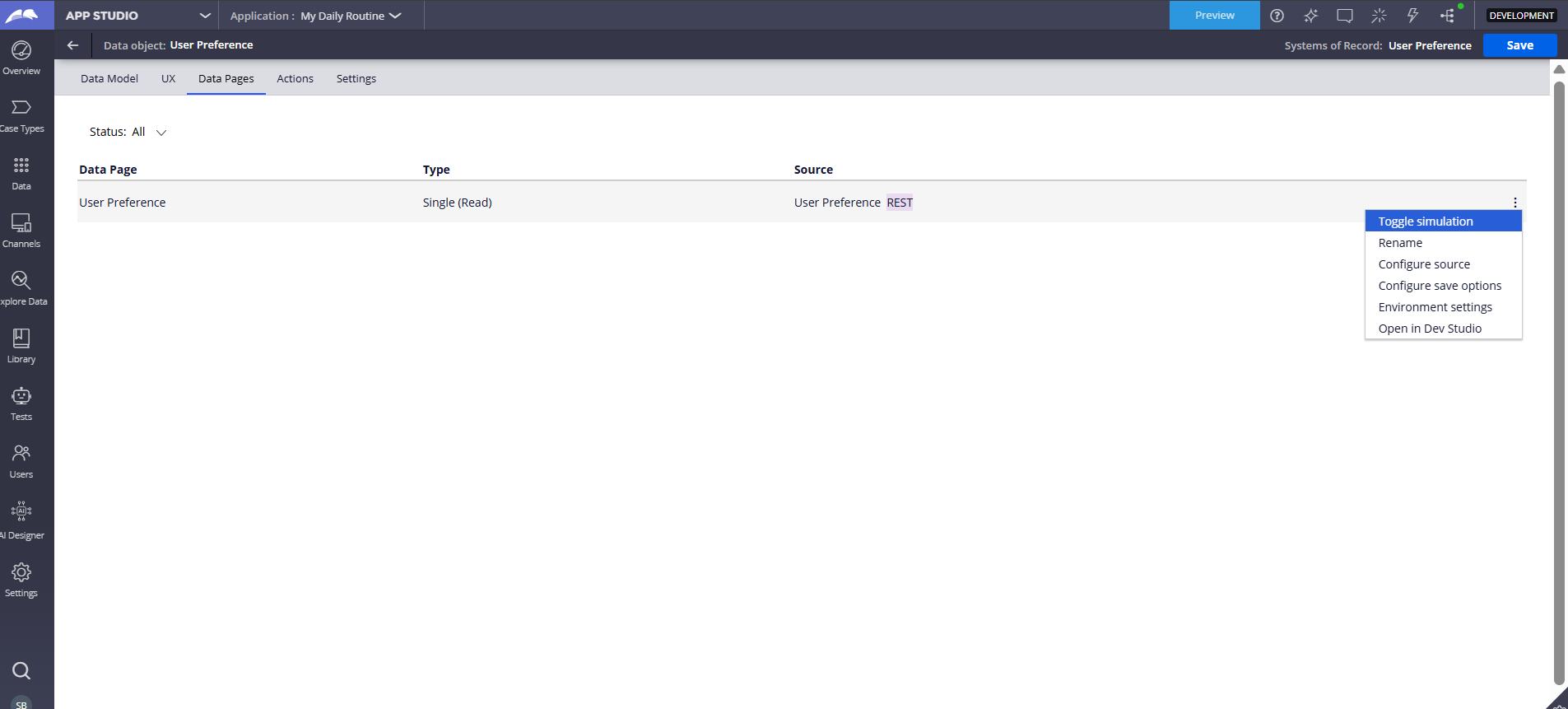1568x709 pixels.
Task: Open the App Studio switcher dropdown
Action: click(x=204, y=16)
